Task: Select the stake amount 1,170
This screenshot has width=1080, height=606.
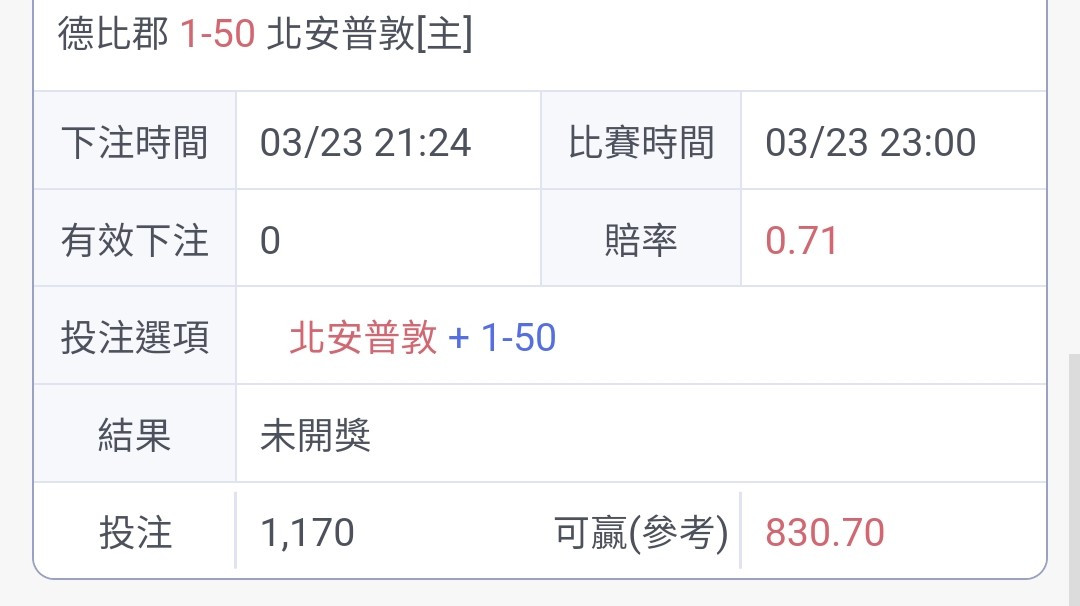Action: 307,532
